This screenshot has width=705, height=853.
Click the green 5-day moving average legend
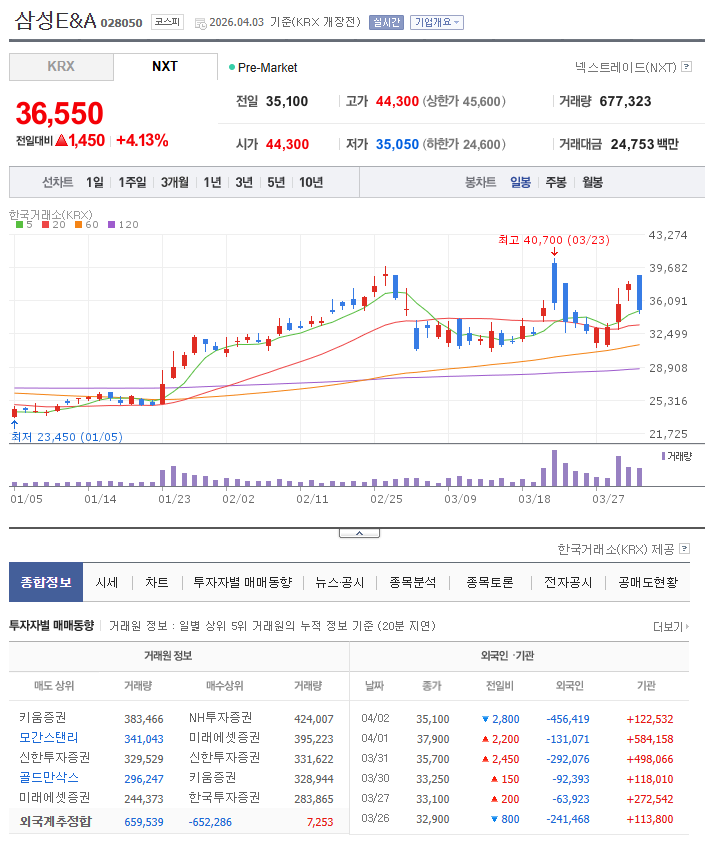click(x=24, y=225)
